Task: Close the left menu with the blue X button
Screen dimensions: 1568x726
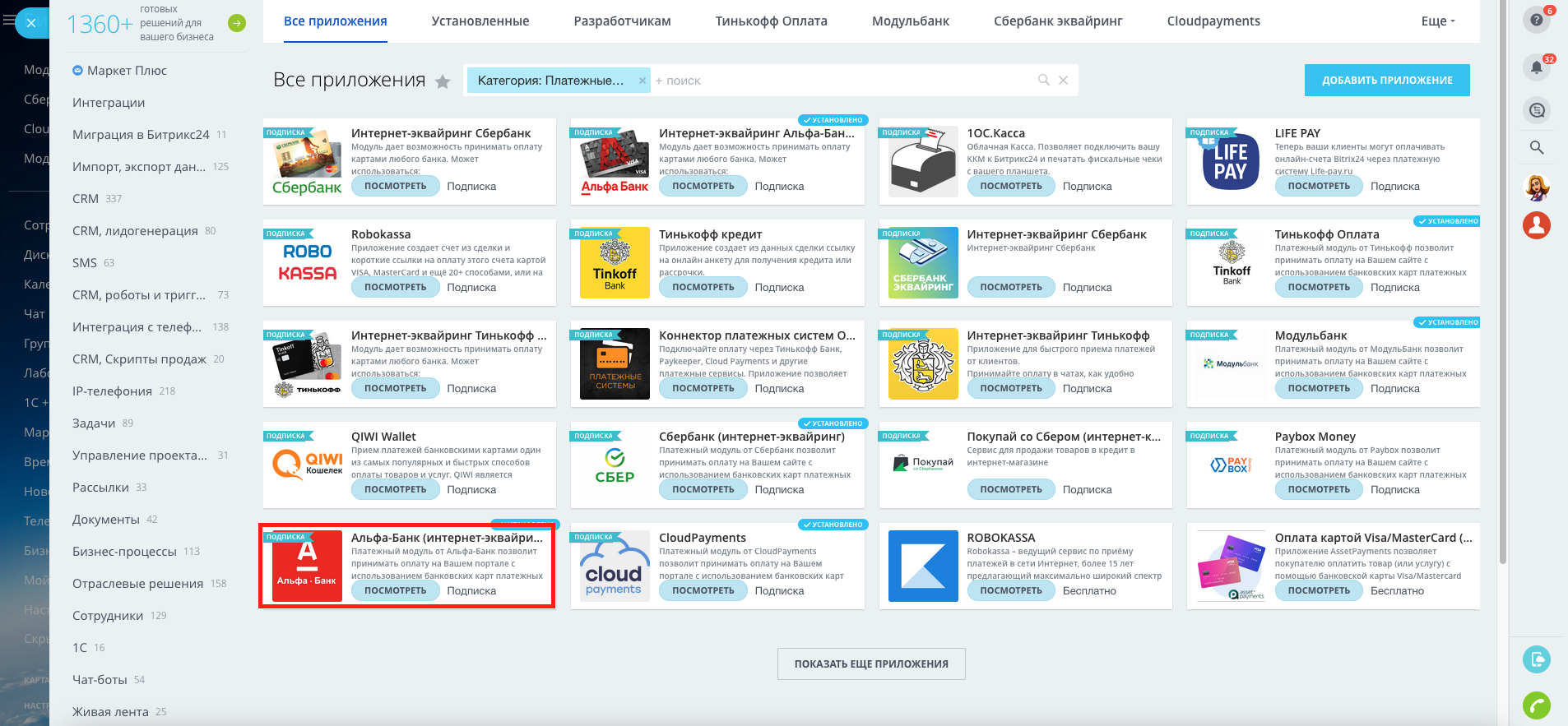Action: tap(31, 23)
